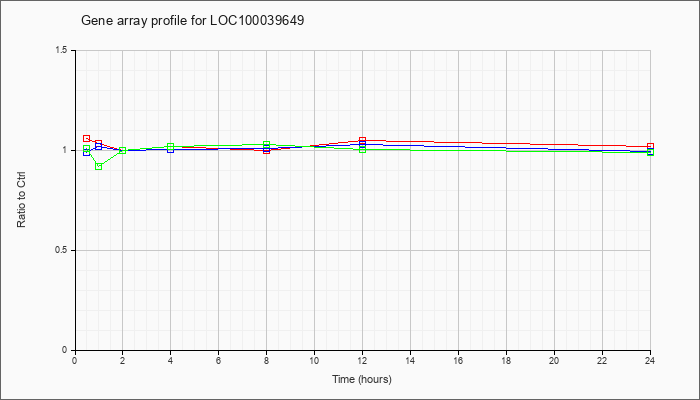The height and width of the screenshot is (400, 700).
Task: Select the 6 tick on the time axis
Action: click(218, 360)
